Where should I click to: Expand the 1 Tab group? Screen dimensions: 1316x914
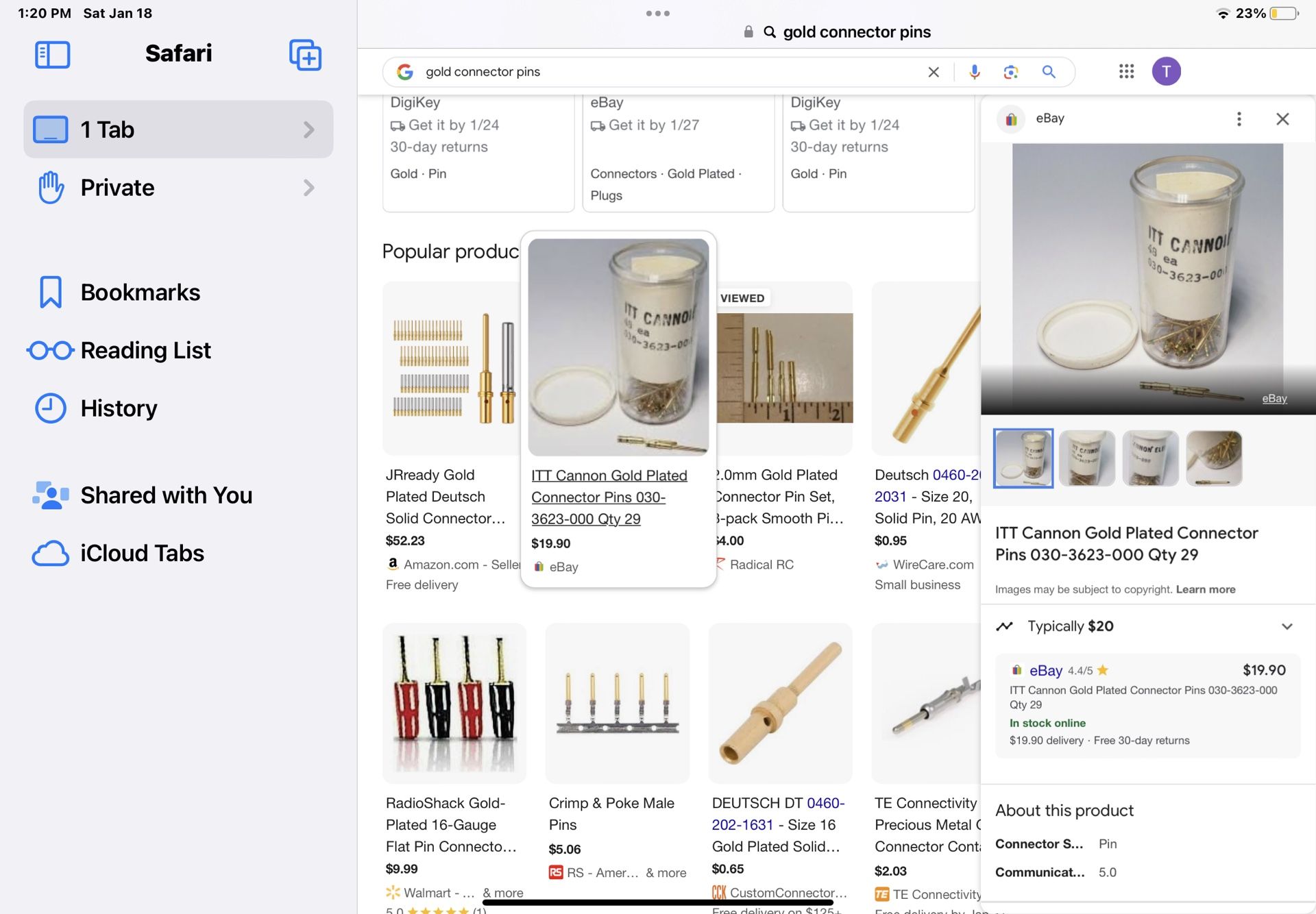pos(308,129)
